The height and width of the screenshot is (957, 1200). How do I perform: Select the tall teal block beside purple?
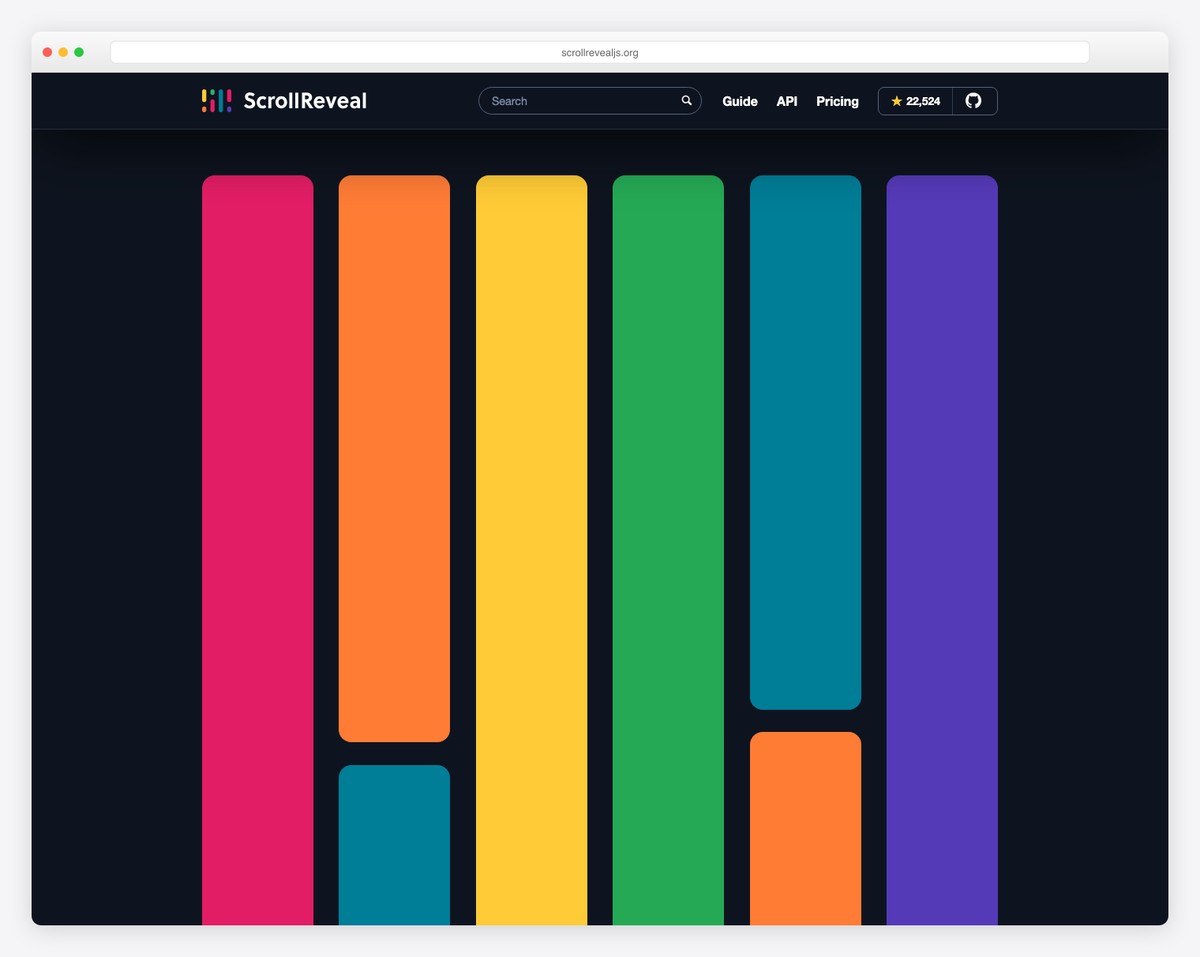pyautogui.click(x=805, y=442)
